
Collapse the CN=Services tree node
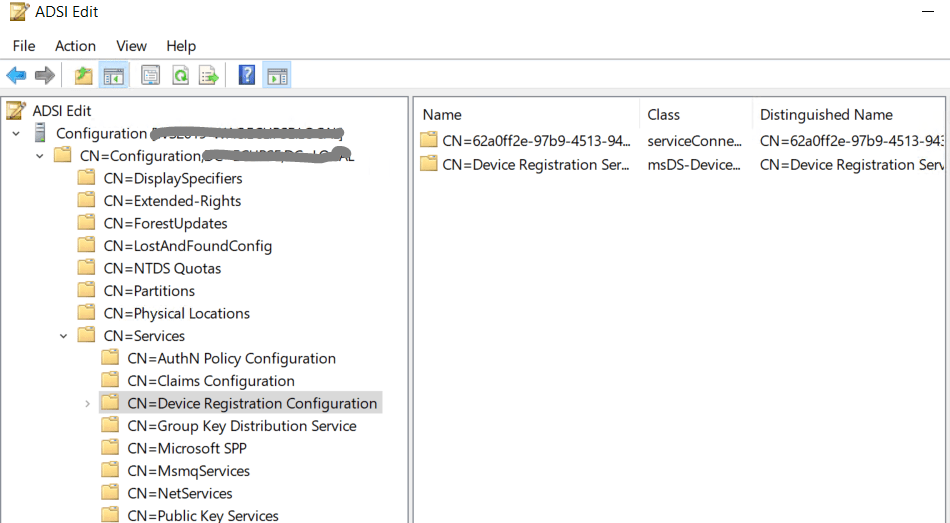(64, 336)
